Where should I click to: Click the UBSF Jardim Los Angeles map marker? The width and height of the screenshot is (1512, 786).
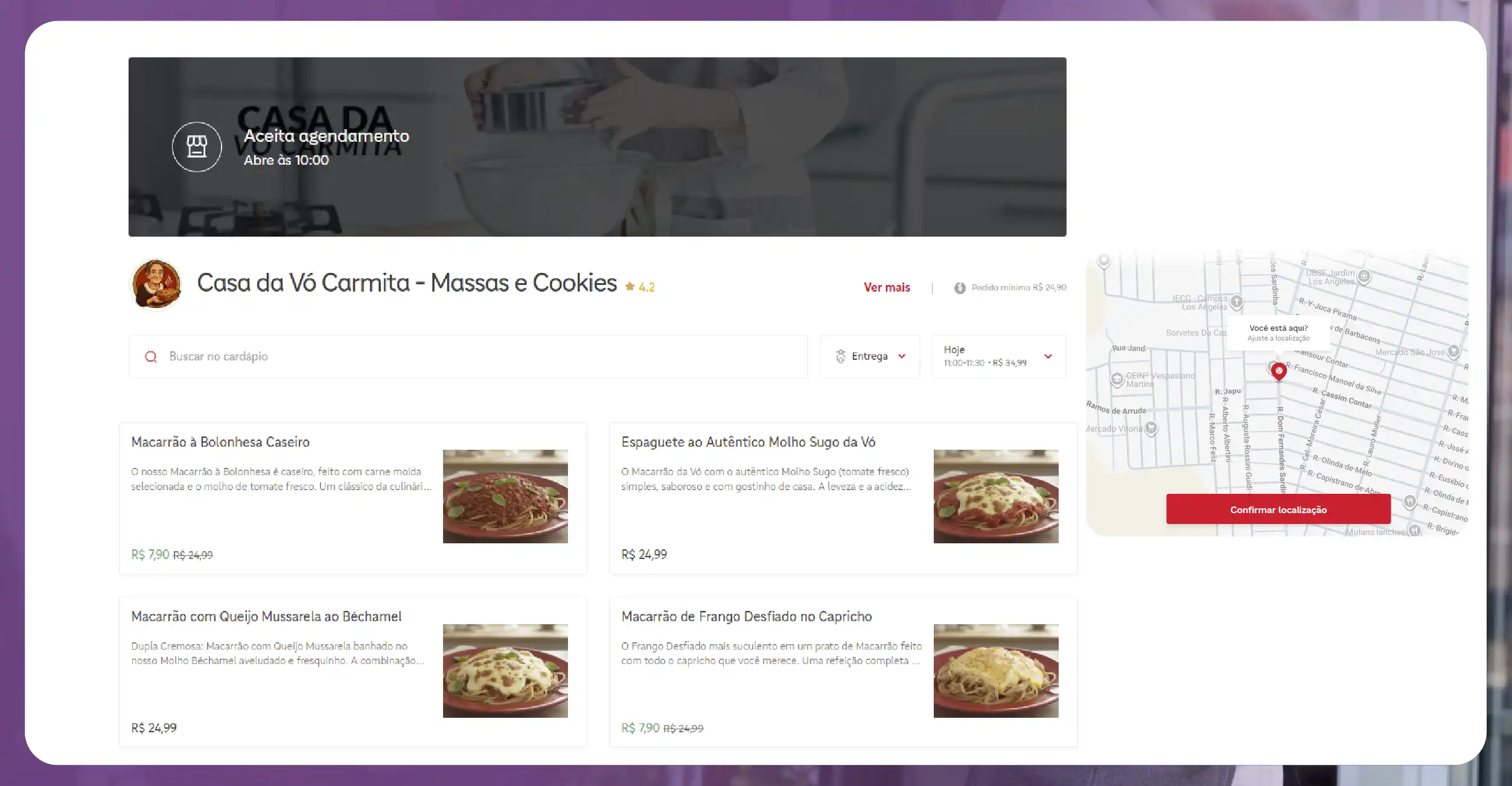coord(1364,276)
